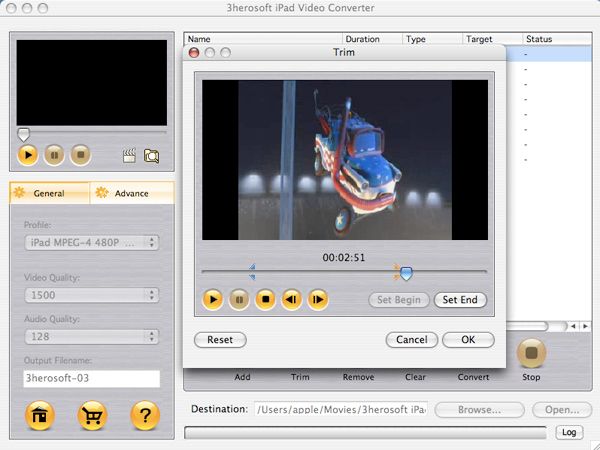Click the Destination path field

coord(341,409)
